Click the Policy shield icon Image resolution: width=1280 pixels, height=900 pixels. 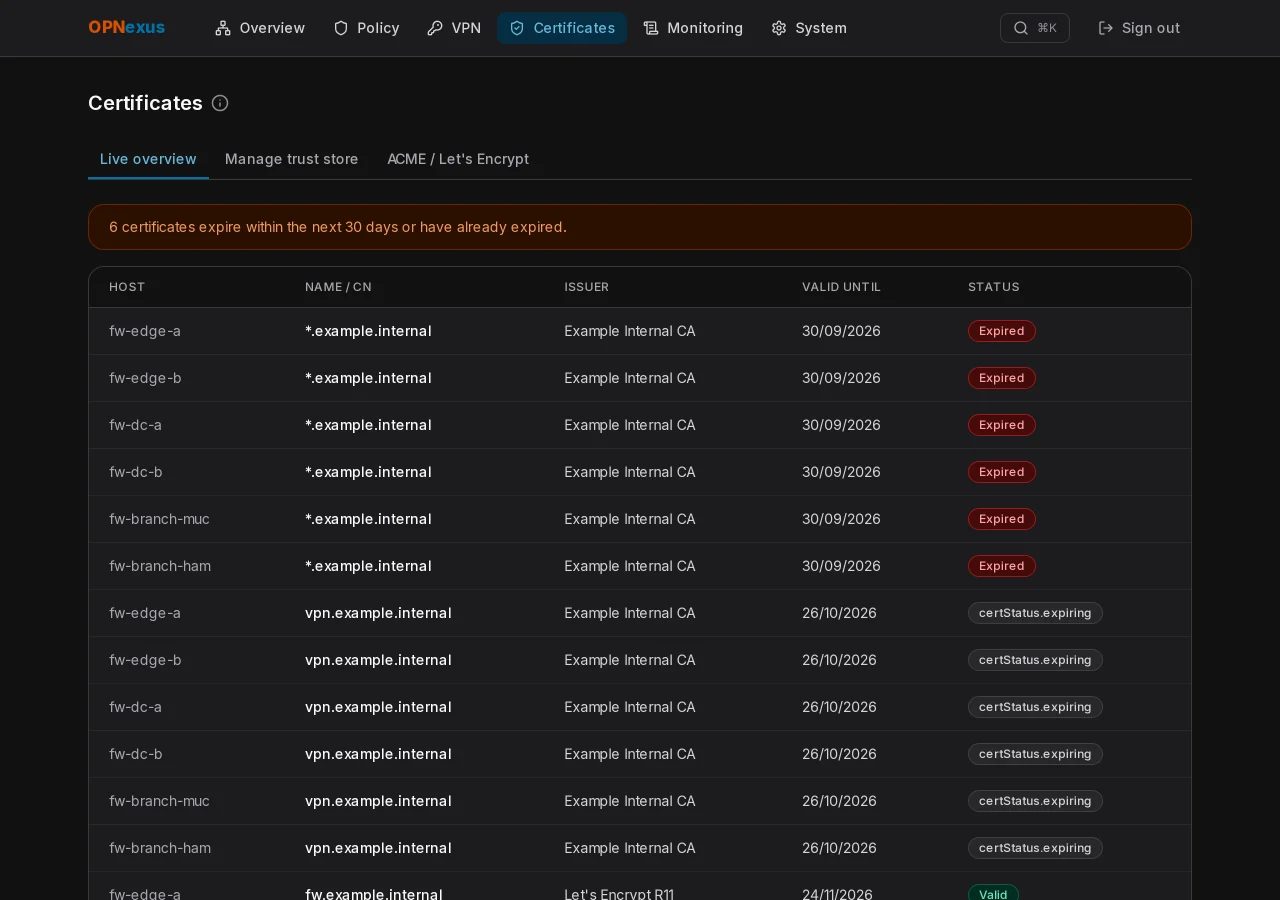click(341, 28)
